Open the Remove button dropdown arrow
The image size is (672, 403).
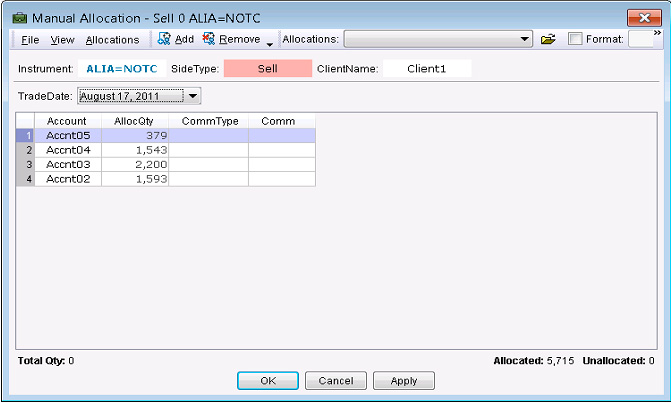click(x=269, y=42)
